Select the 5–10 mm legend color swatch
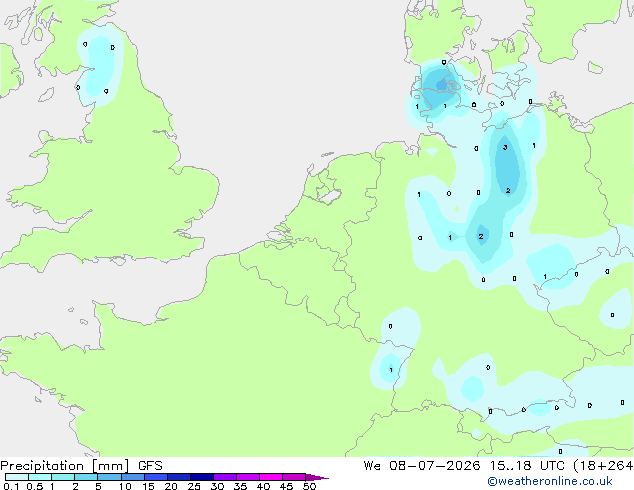Image resolution: width=634 pixels, height=490 pixels. pyautogui.click(x=109, y=477)
